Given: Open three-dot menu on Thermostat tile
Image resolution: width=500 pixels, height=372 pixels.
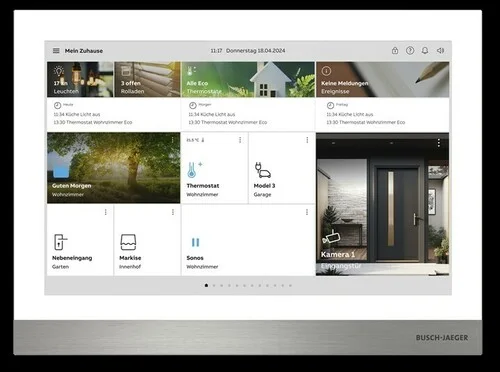Looking at the screenshot, I should point(240,140).
